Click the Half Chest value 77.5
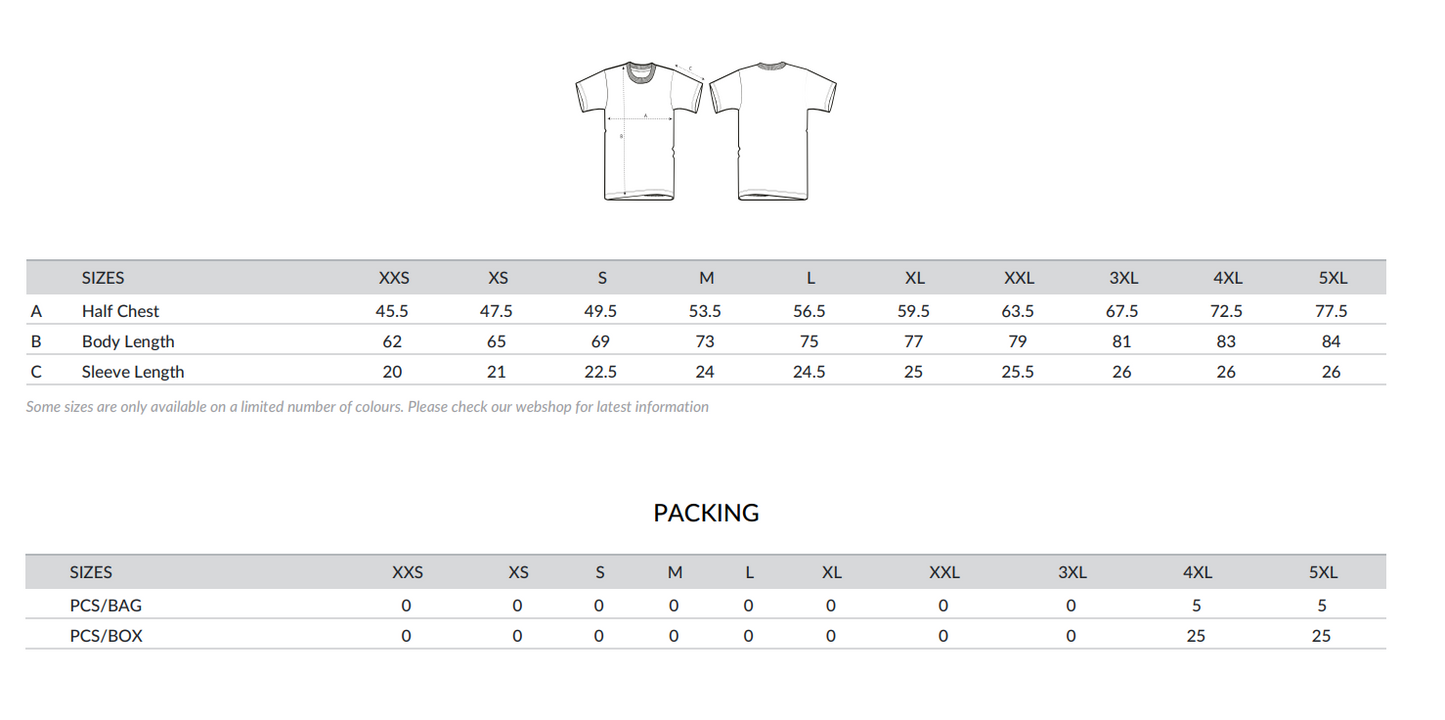Image resolution: width=1445 pixels, height=720 pixels. click(1331, 311)
